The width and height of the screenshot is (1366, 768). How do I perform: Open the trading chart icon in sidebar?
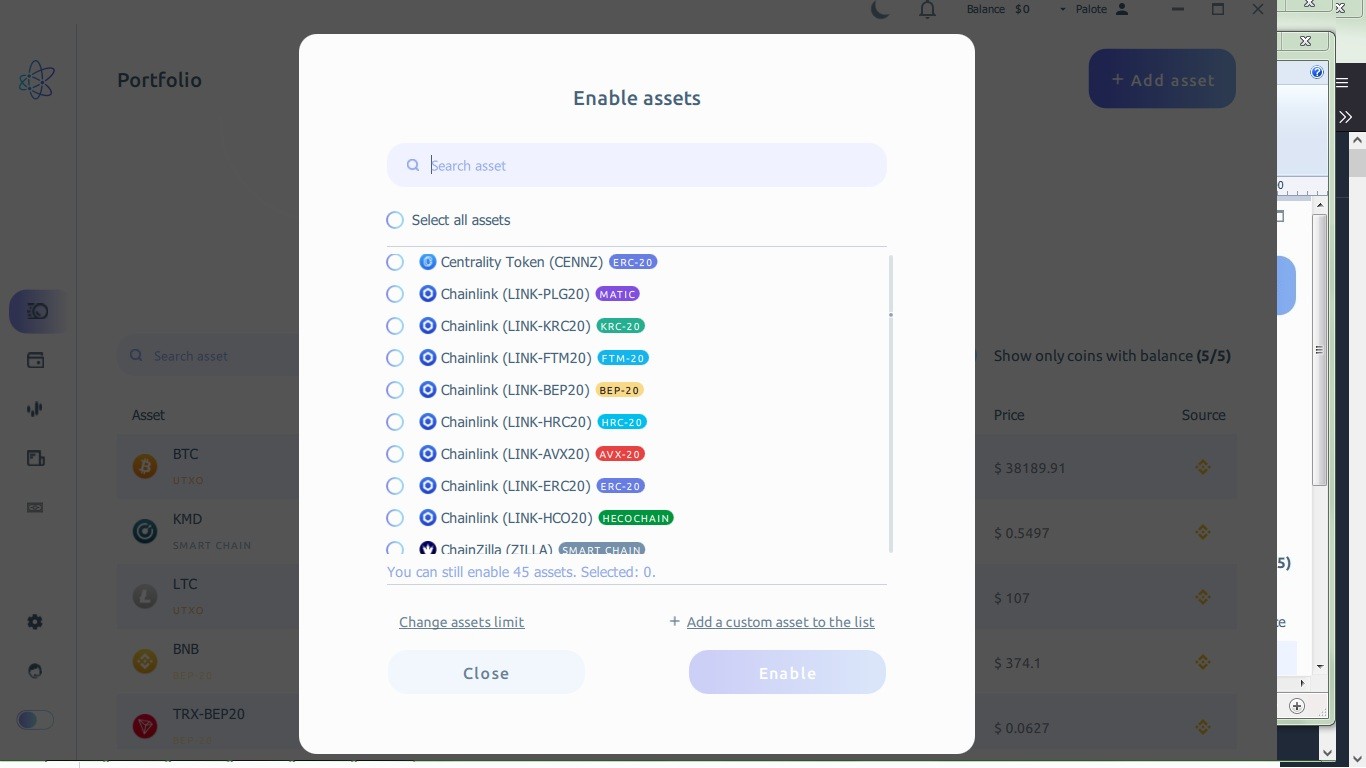pyautogui.click(x=36, y=409)
